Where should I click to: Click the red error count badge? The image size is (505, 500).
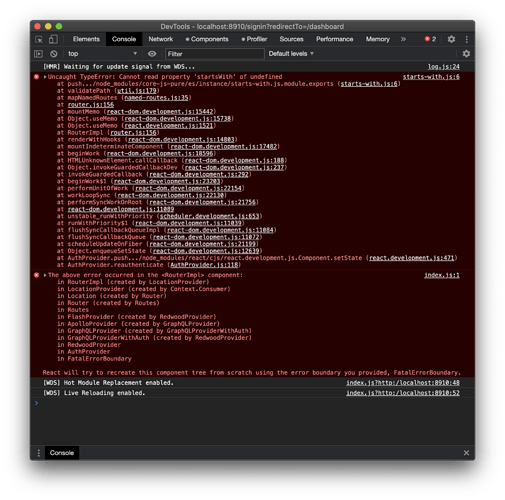point(430,39)
